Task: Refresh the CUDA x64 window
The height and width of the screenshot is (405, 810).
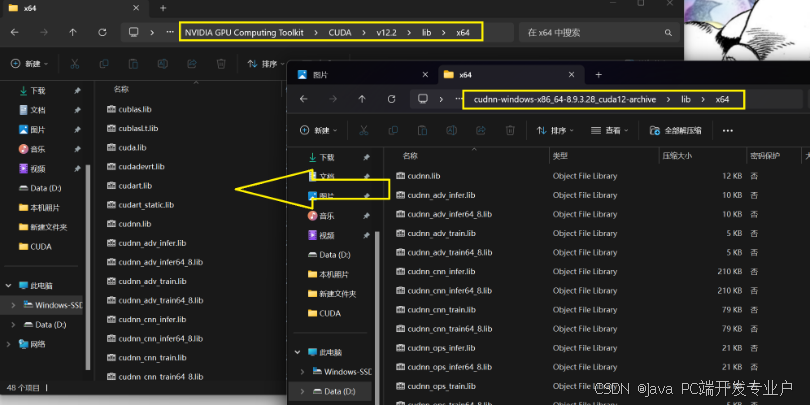Action: tap(102, 32)
